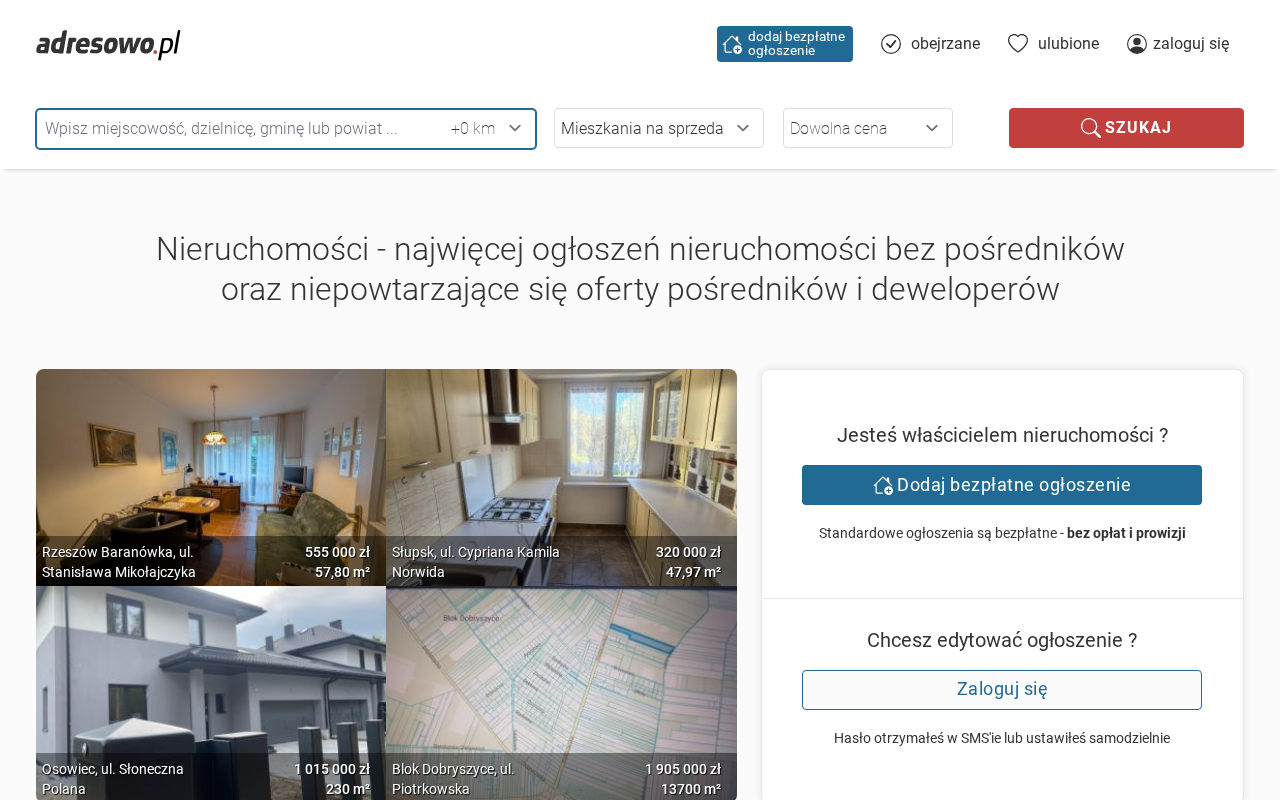Open the Mieszkania na sprzedaż category dropdown
The width and height of the screenshot is (1280, 800).
[658, 128]
